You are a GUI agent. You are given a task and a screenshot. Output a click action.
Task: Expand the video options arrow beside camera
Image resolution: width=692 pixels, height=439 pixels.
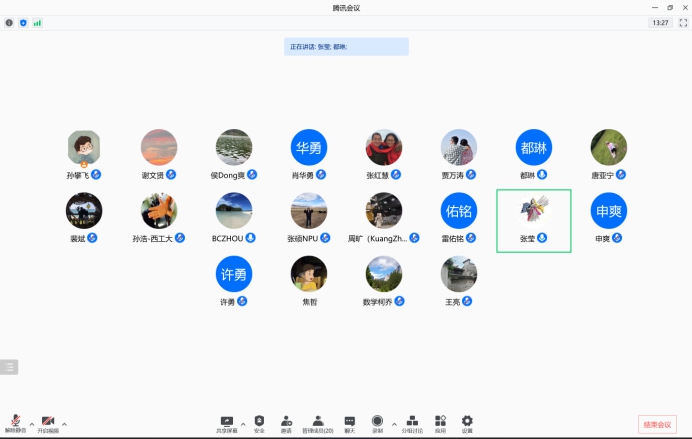coord(64,422)
